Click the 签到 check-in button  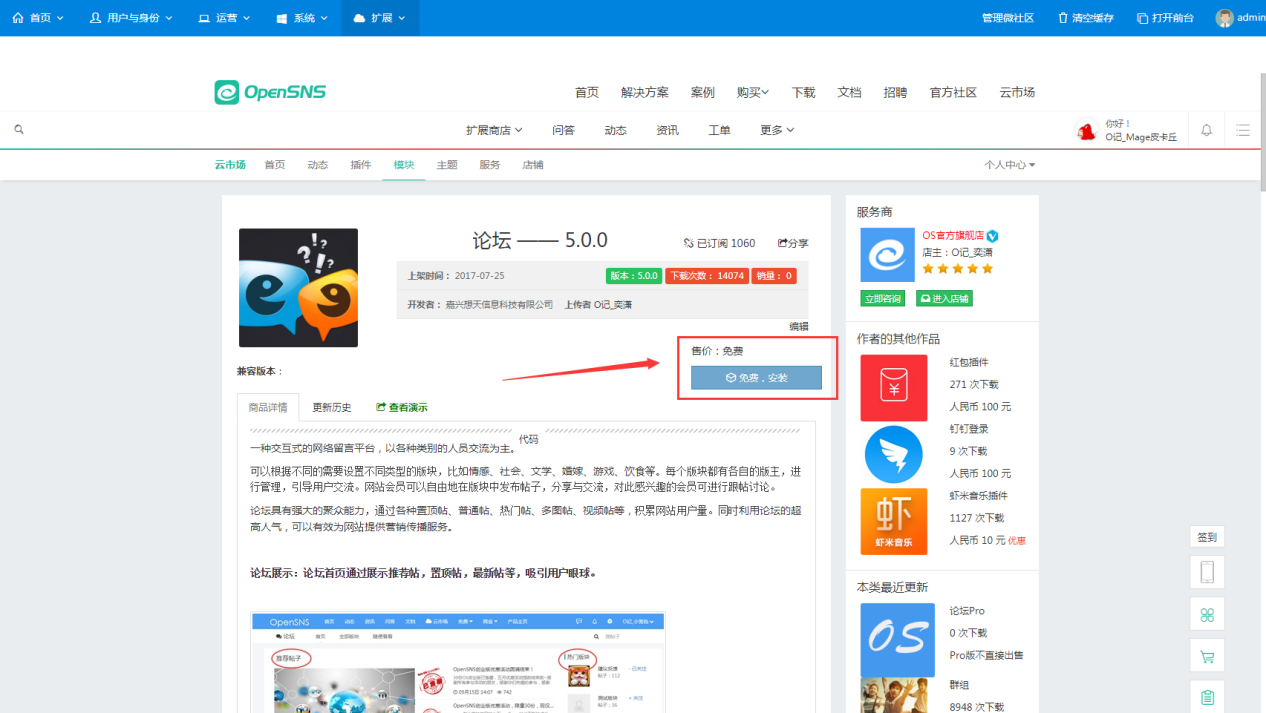(1207, 537)
